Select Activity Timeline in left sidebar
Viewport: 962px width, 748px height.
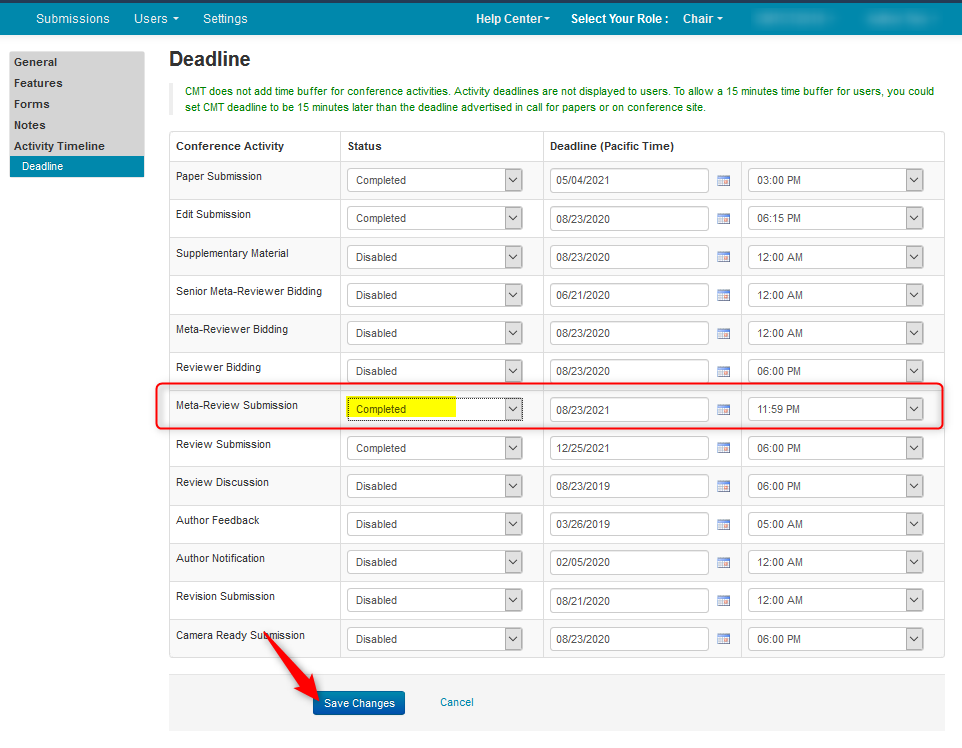(59, 146)
